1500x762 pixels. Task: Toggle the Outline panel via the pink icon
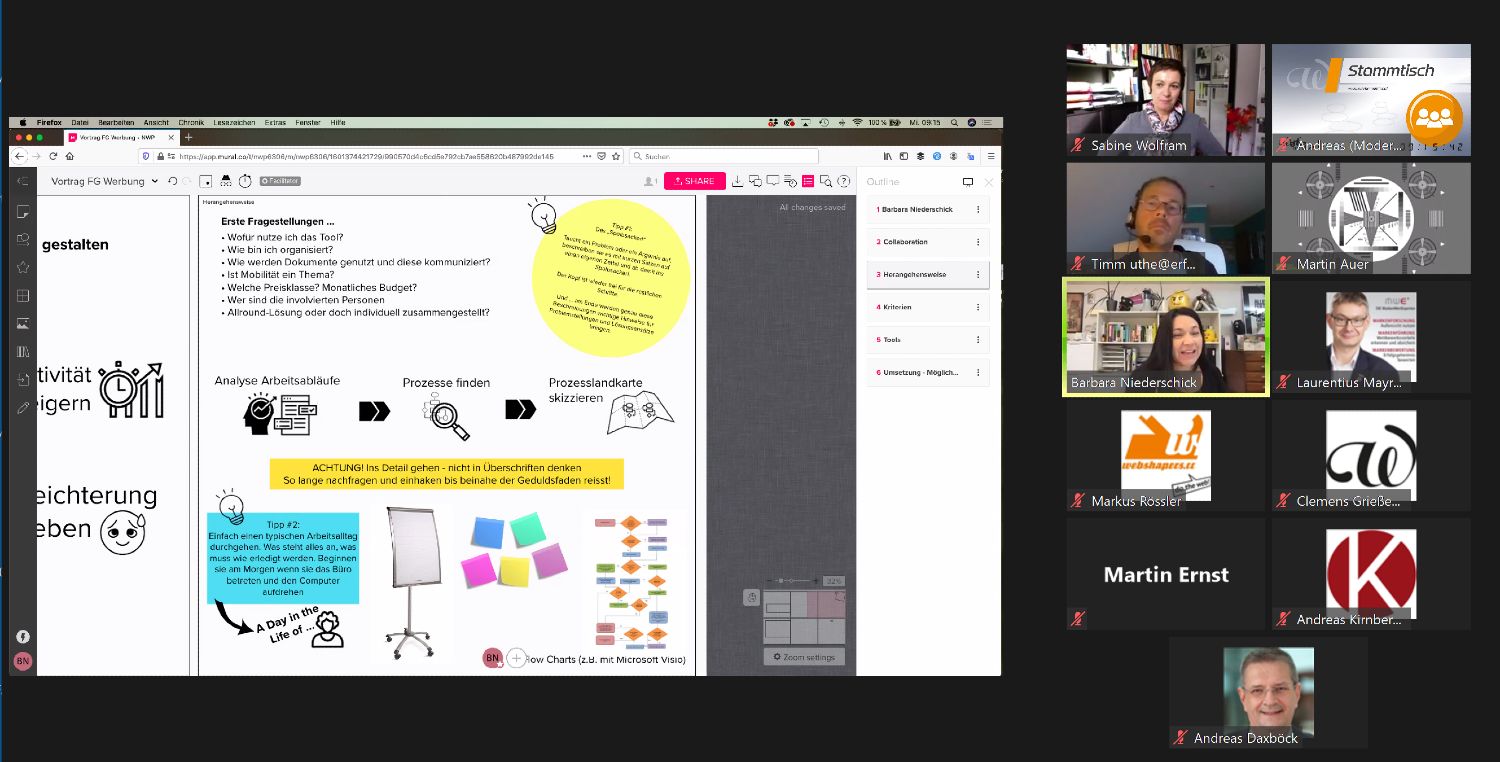click(x=807, y=181)
